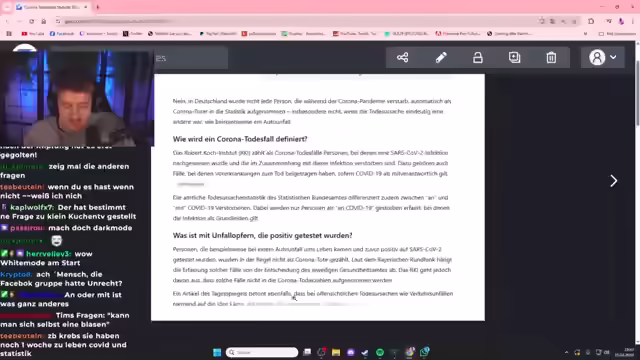Click the pencil edit icon
Image resolution: width=640 pixels, height=360 pixels.
(441, 58)
